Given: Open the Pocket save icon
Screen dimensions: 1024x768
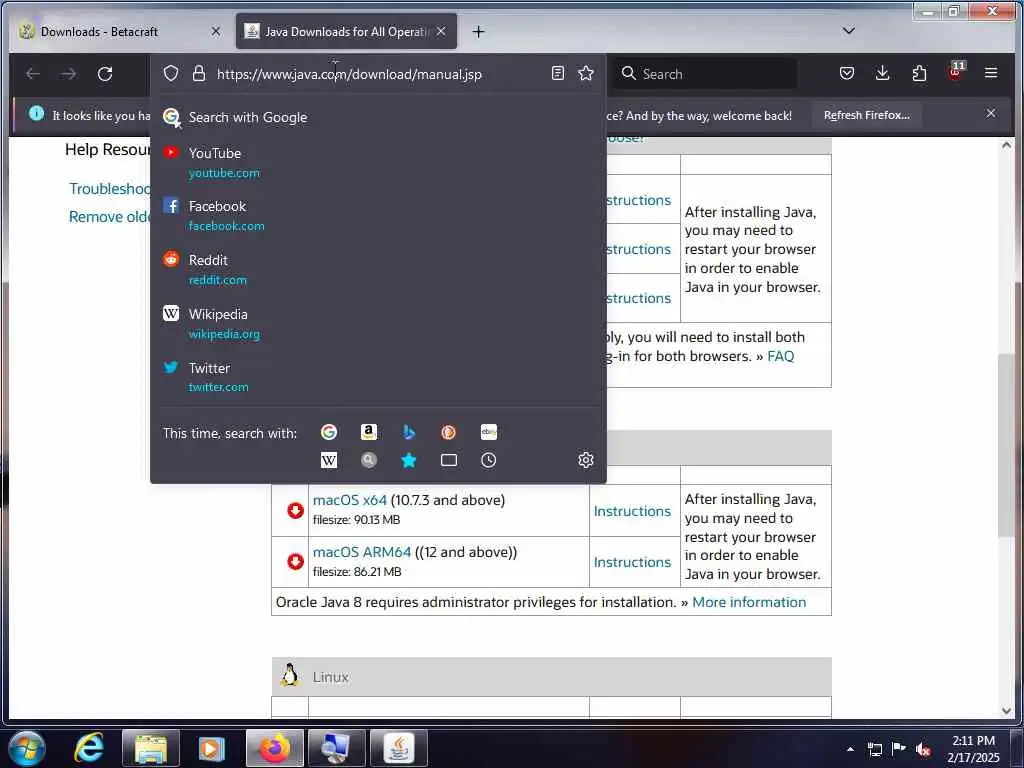Looking at the screenshot, I should (x=847, y=73).
